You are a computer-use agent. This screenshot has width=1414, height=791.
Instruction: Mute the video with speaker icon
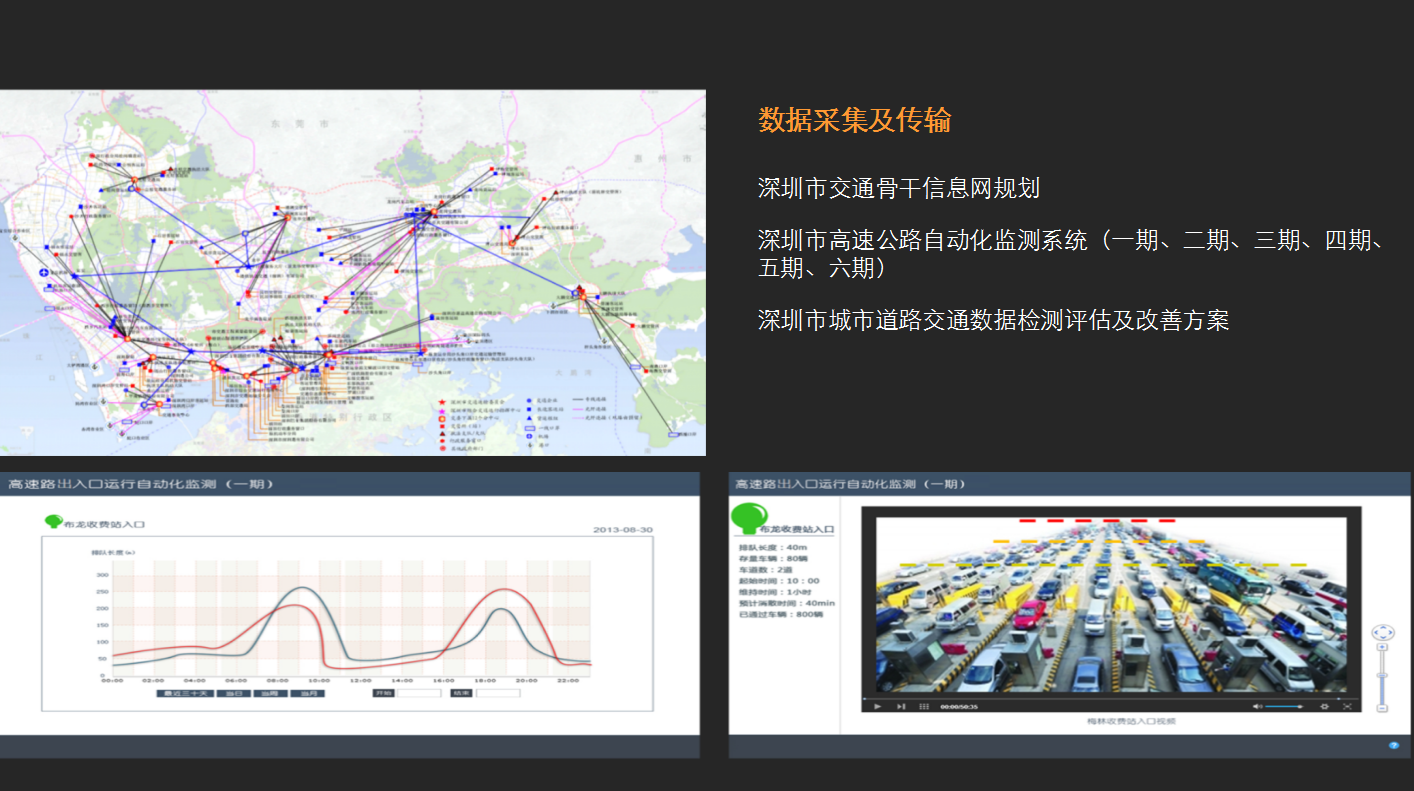(x=1257, y=706)
